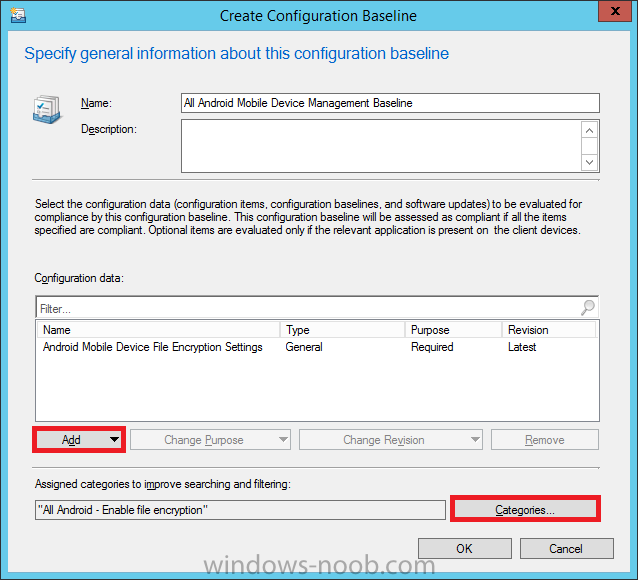Viewport: 638px width, 580px height.
Task: Open the Change Purpose dropdown
Action: point(210,440)
